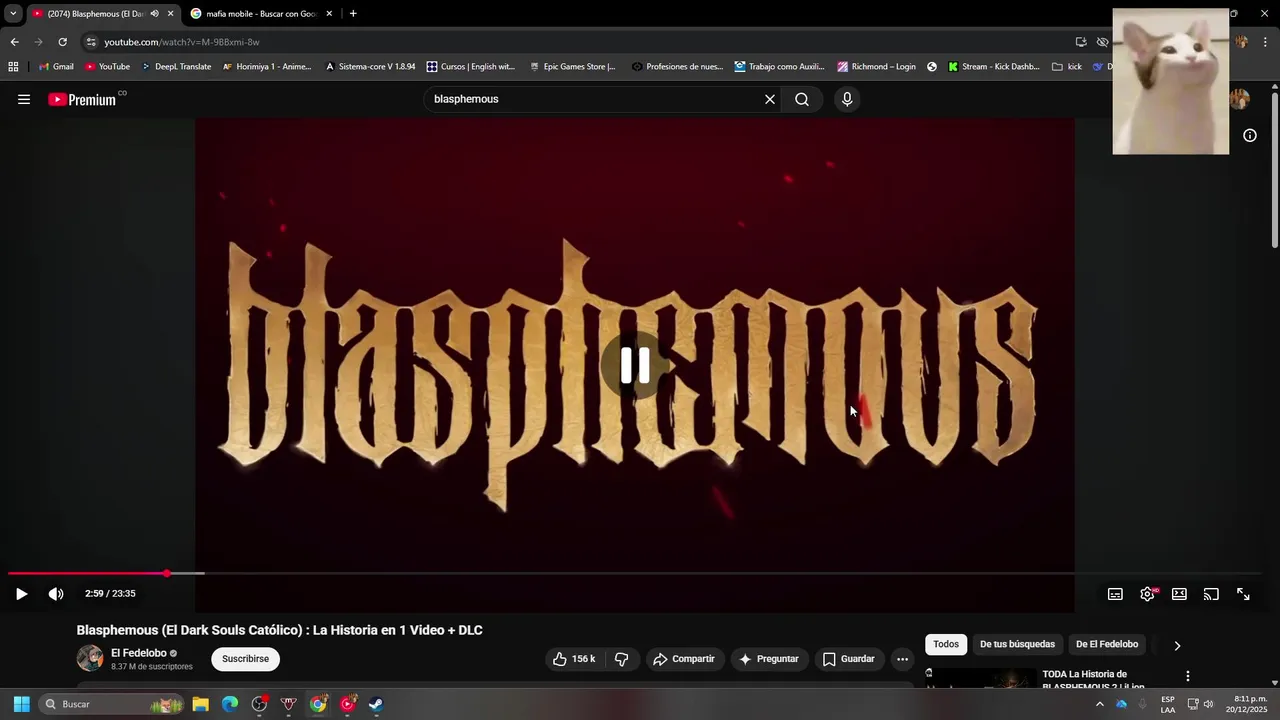Exit full-window with the fullscreen icon
The height and width of the screenshot is (720, 1280).
[1243, 594]
